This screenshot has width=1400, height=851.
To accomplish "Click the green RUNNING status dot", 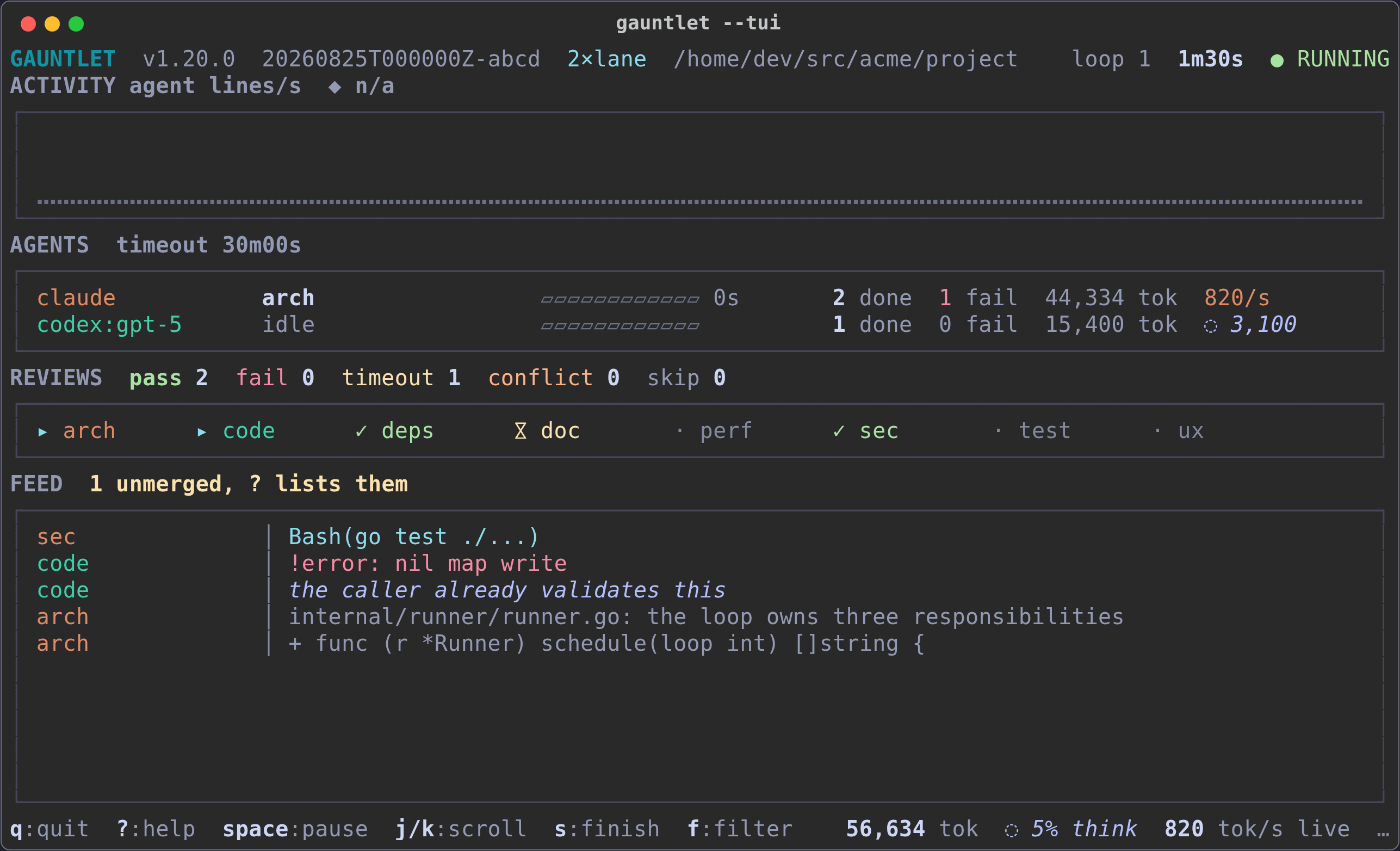I will coord(1277,60).
